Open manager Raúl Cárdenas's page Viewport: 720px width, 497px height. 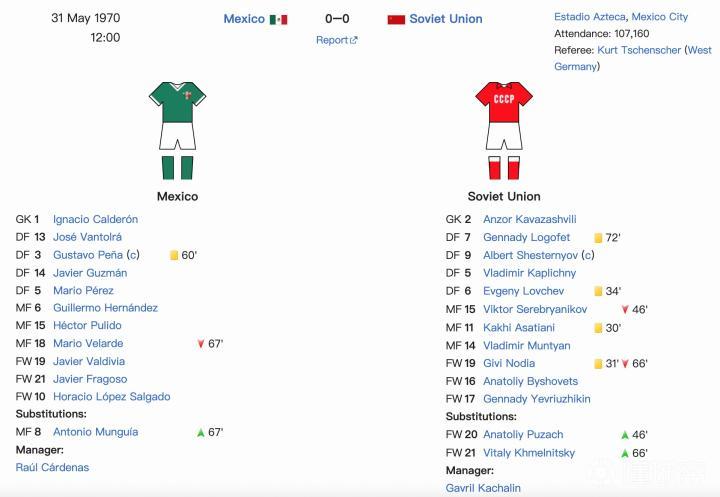(52, 467)
